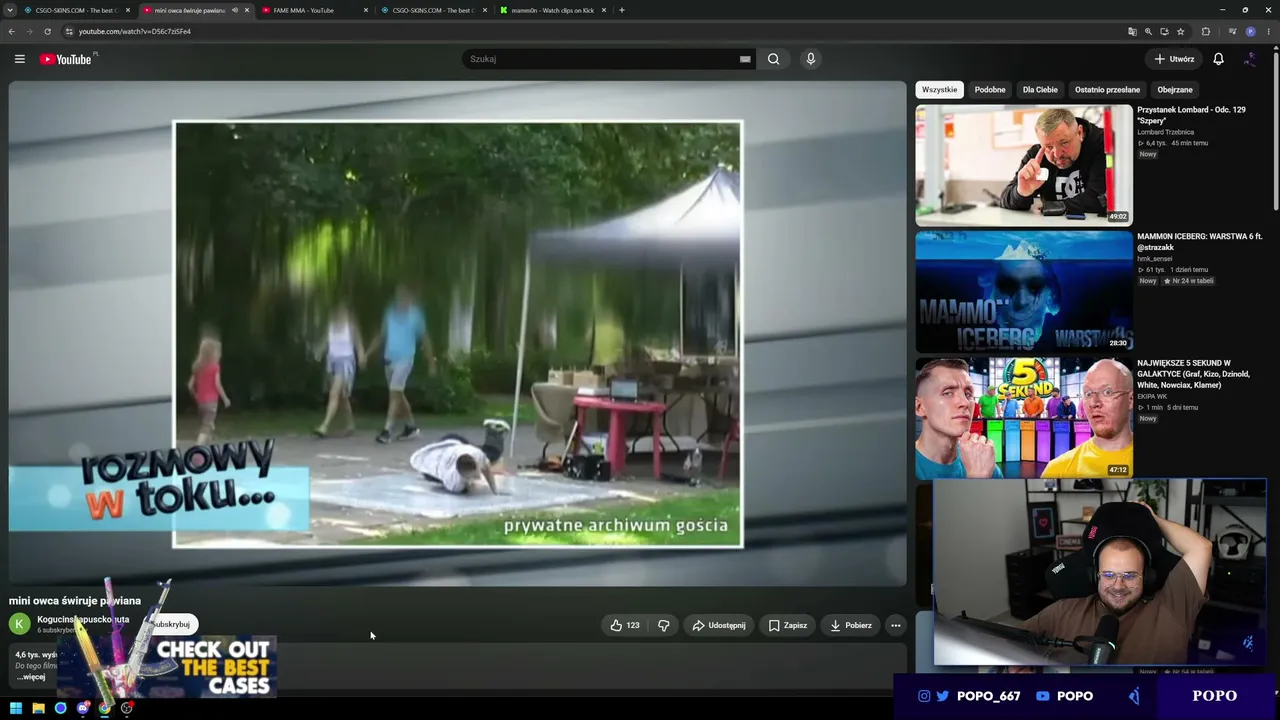
Task: Open Discord from the taskbar
Action: tap(83, 708)
